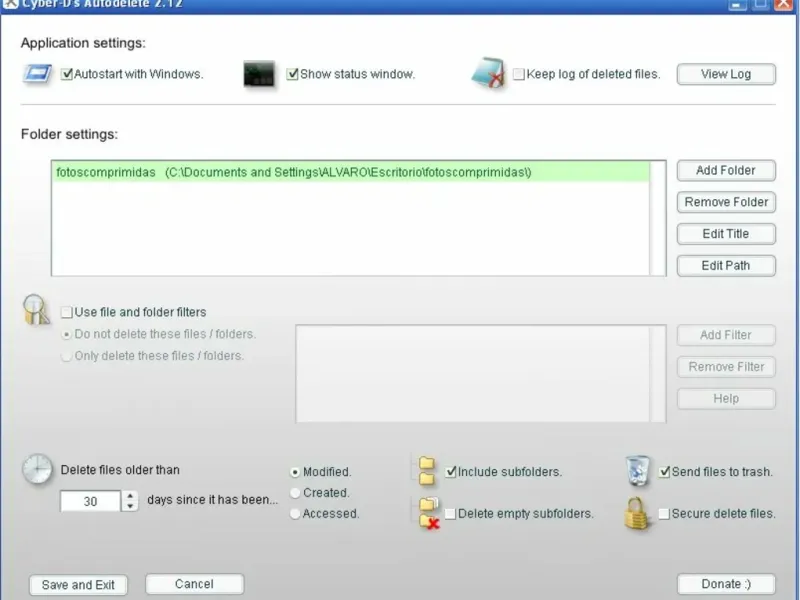Click the clock icon beside Delete files older than
This screenshot has height=600, width=800.
(37, 469)
